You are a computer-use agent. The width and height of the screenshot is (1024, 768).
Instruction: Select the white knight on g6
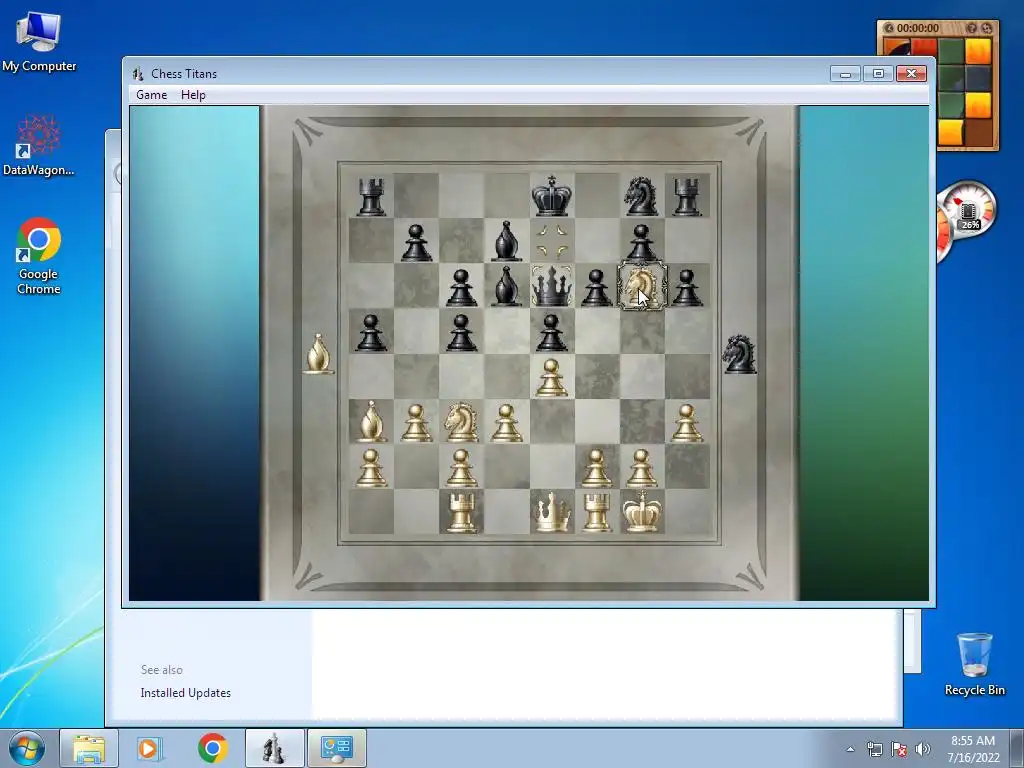[642, 285]
